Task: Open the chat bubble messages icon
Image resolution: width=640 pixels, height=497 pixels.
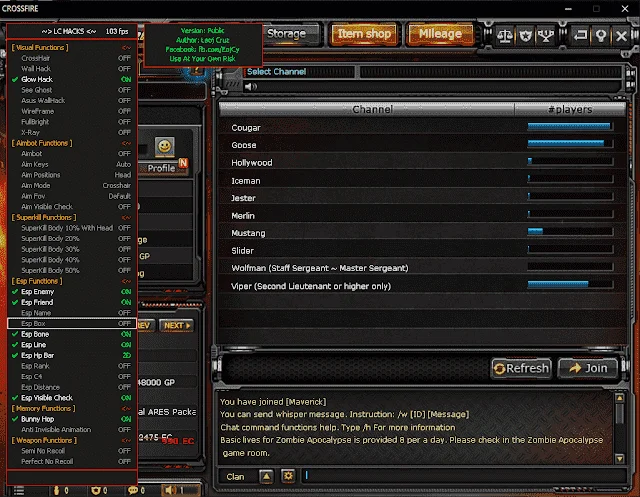Action: [133, 490]
